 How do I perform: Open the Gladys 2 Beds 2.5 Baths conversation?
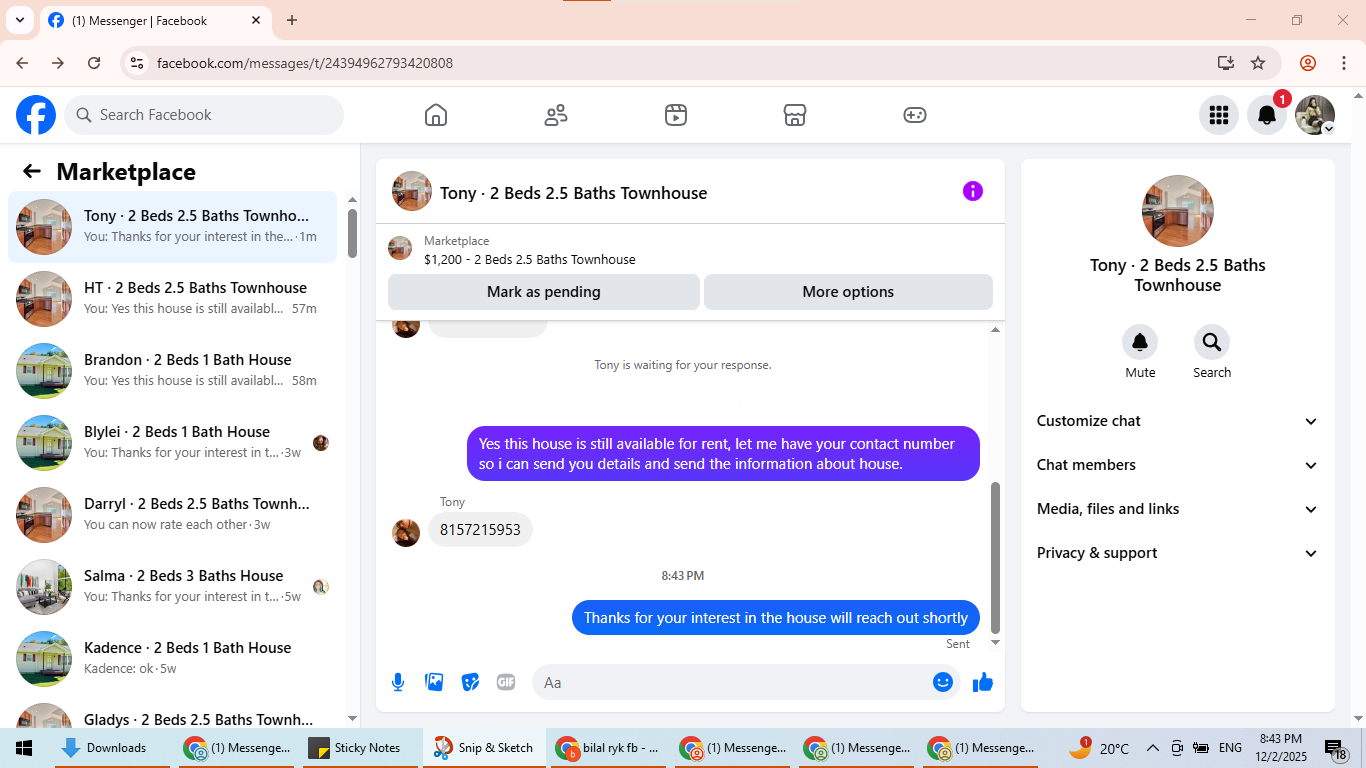[x=173, y=712]
